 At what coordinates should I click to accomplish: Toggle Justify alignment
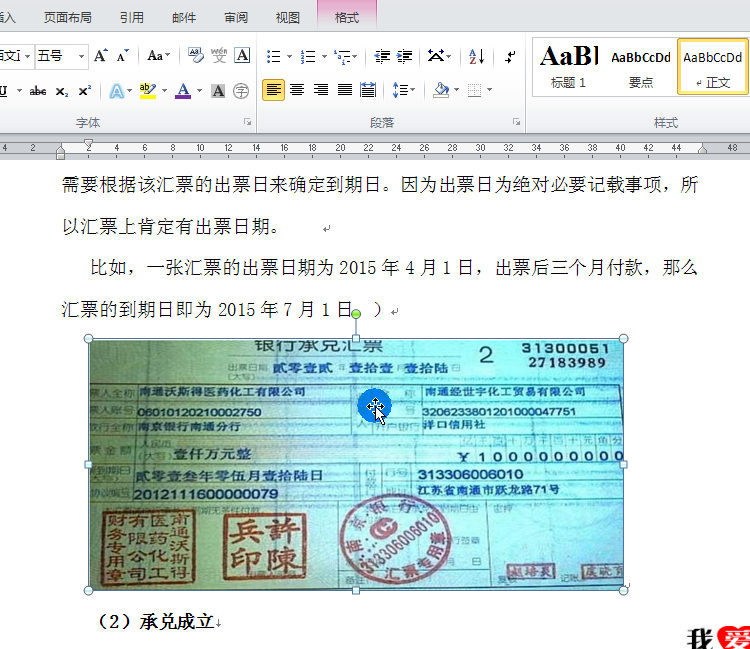[x=345, y=90]
